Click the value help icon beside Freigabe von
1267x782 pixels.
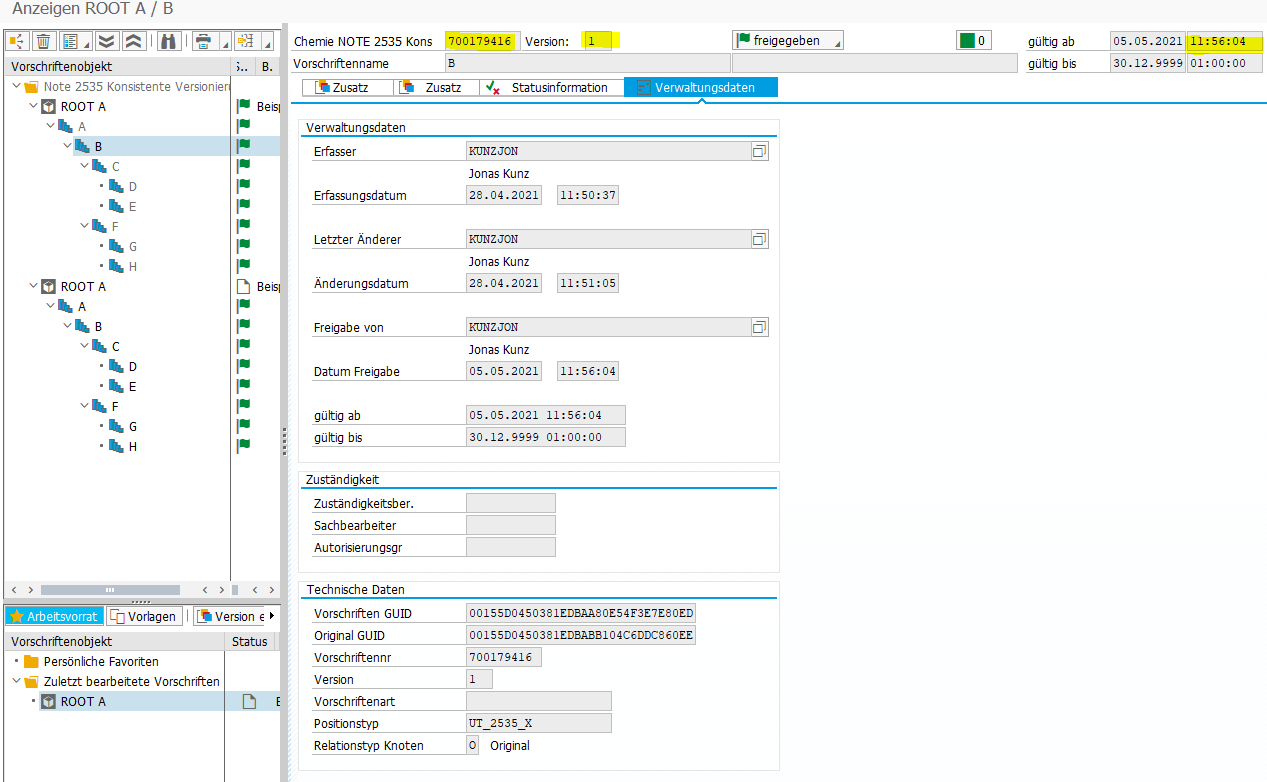pos(759,327)
